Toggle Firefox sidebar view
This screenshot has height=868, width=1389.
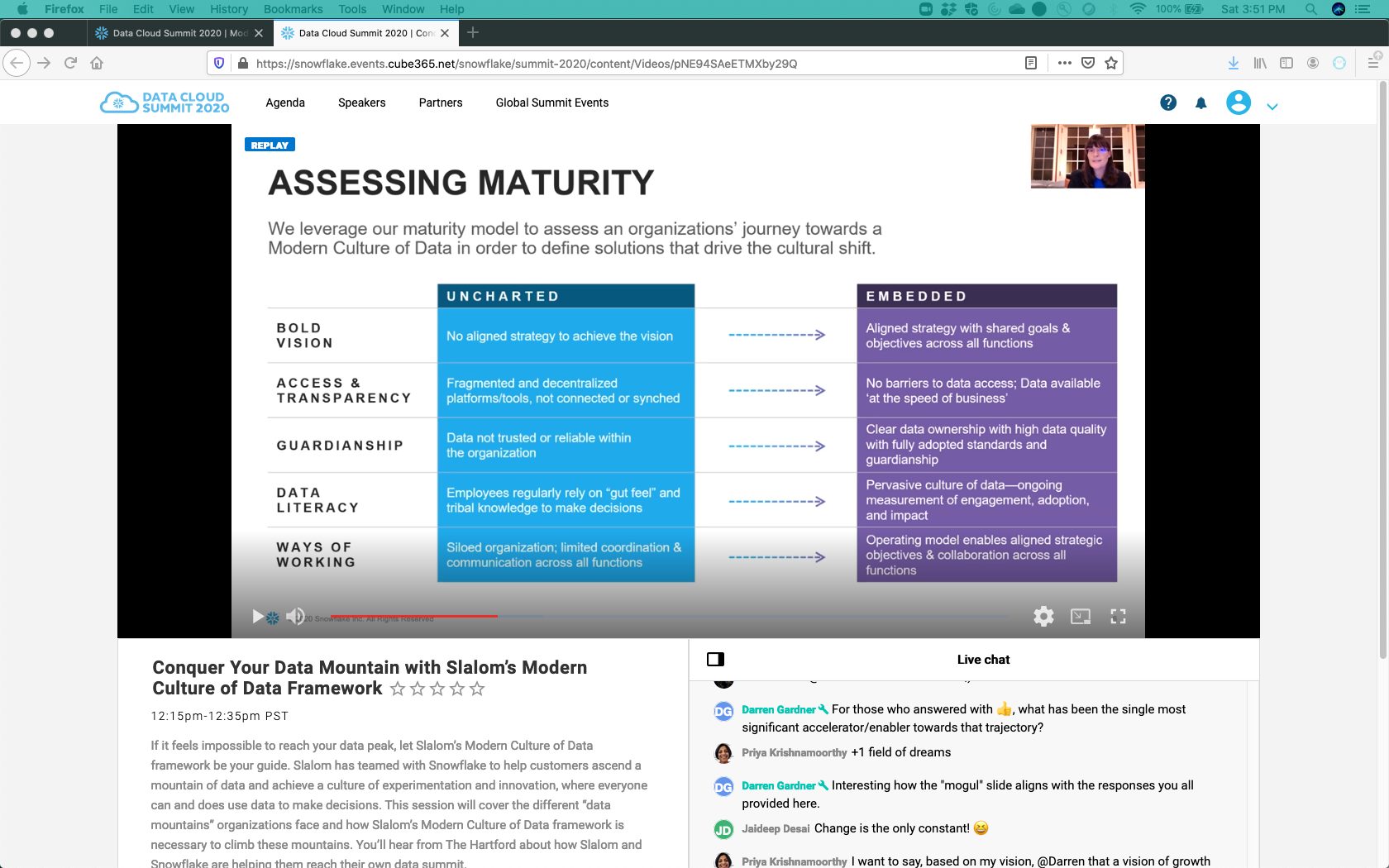1286,63
